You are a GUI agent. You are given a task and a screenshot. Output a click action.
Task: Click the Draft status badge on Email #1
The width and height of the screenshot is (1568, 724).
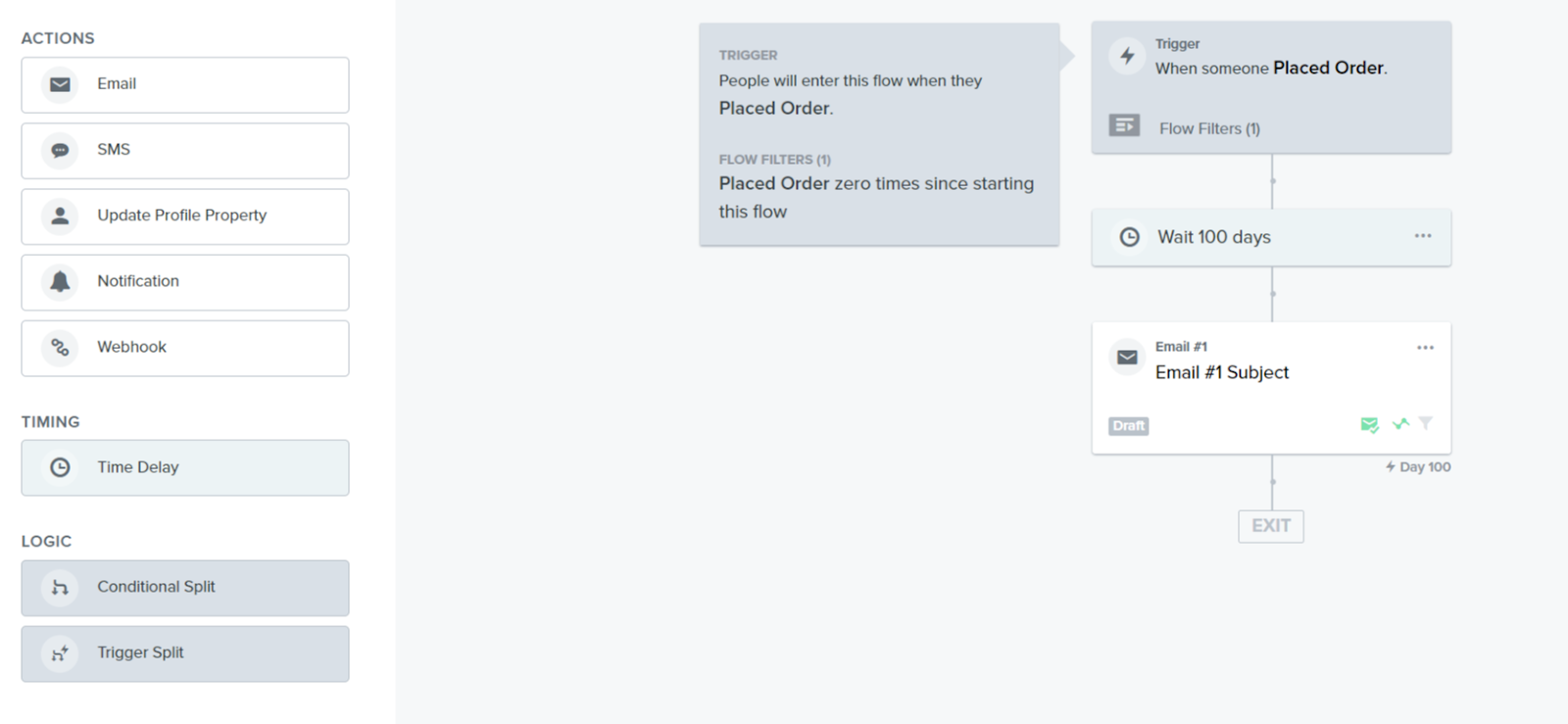pos(1128,426)
